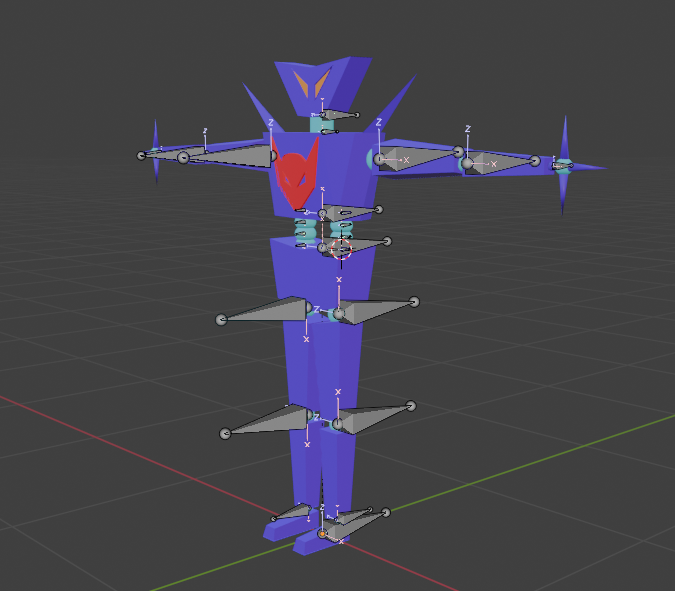
Task: Select the screen-left foot bone
Action: (293, 512)
